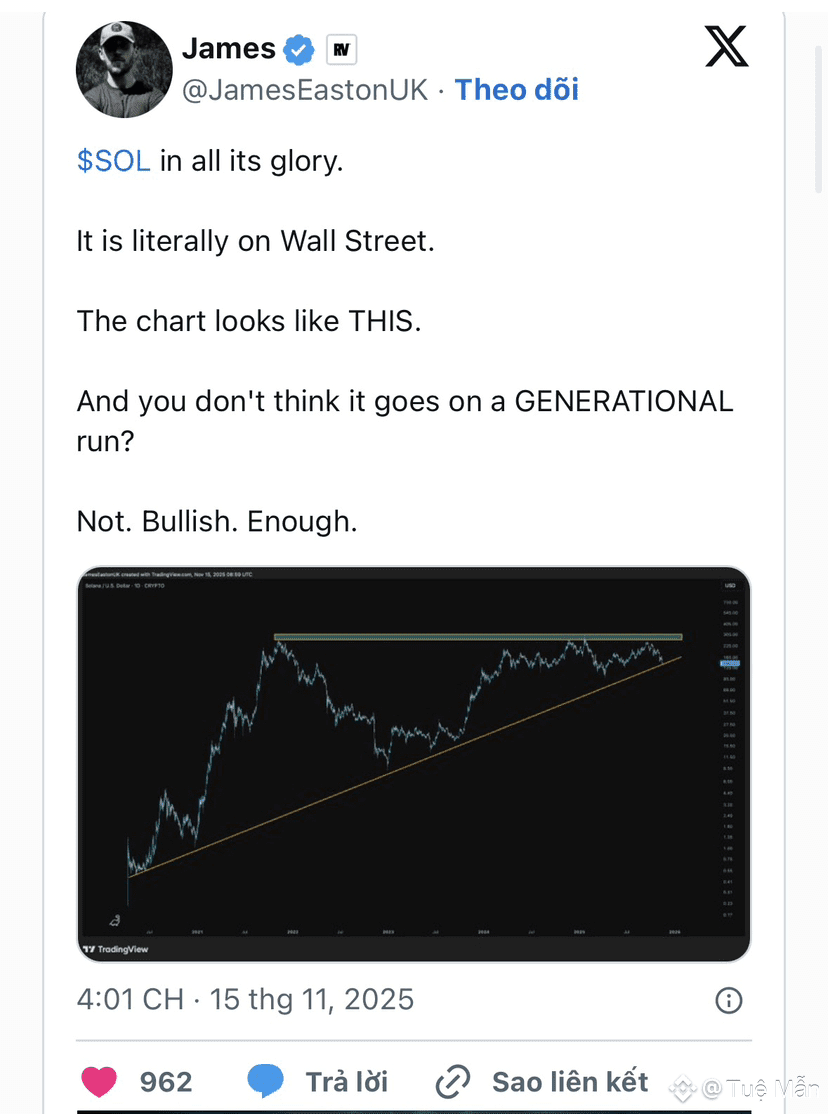Open the X logo
Screen dimensions: 828x1114
726,46
